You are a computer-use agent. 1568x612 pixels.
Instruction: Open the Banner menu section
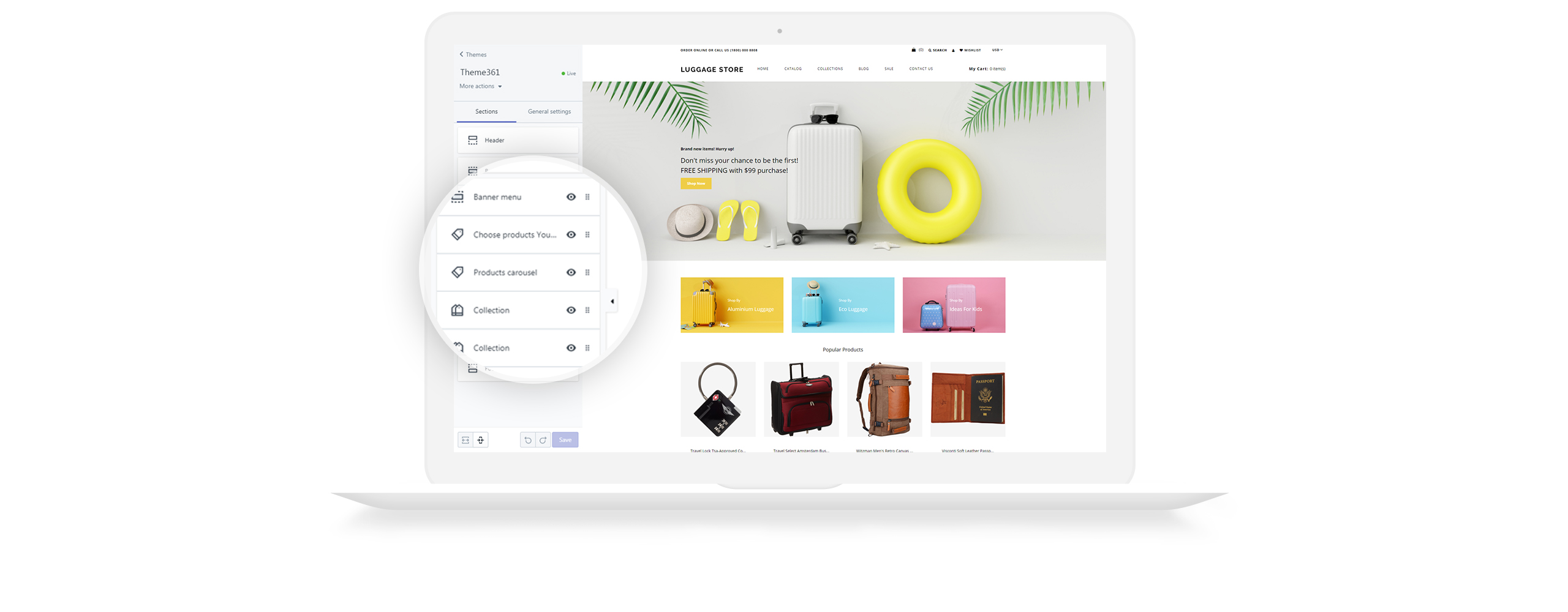pos(518,197)
